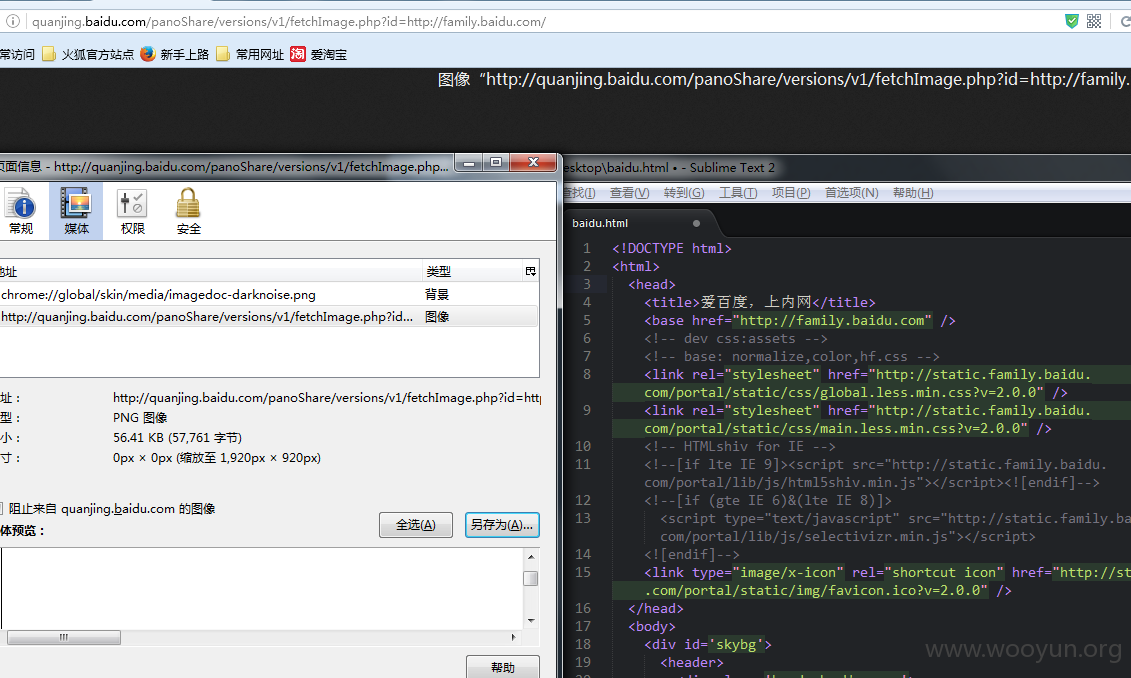Open the 工具(T) menu in Sublime Text

[738, 193]
